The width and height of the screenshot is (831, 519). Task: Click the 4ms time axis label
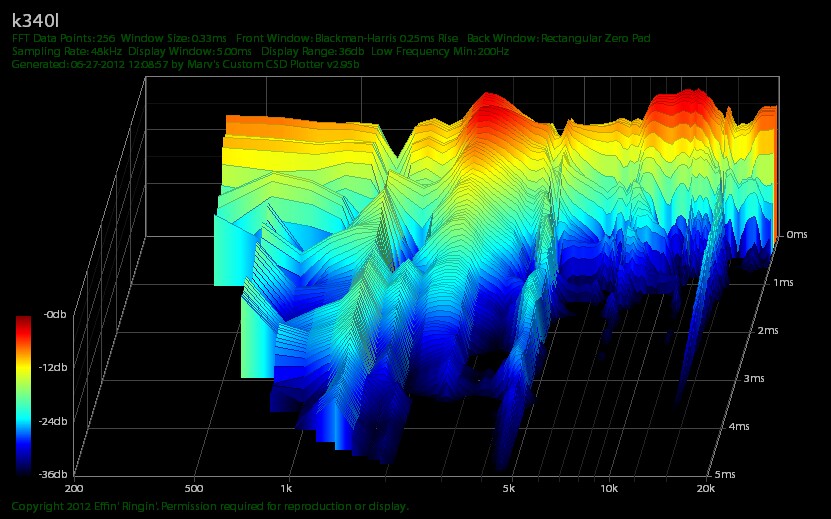pyautogui.click(x=739, y=426)
